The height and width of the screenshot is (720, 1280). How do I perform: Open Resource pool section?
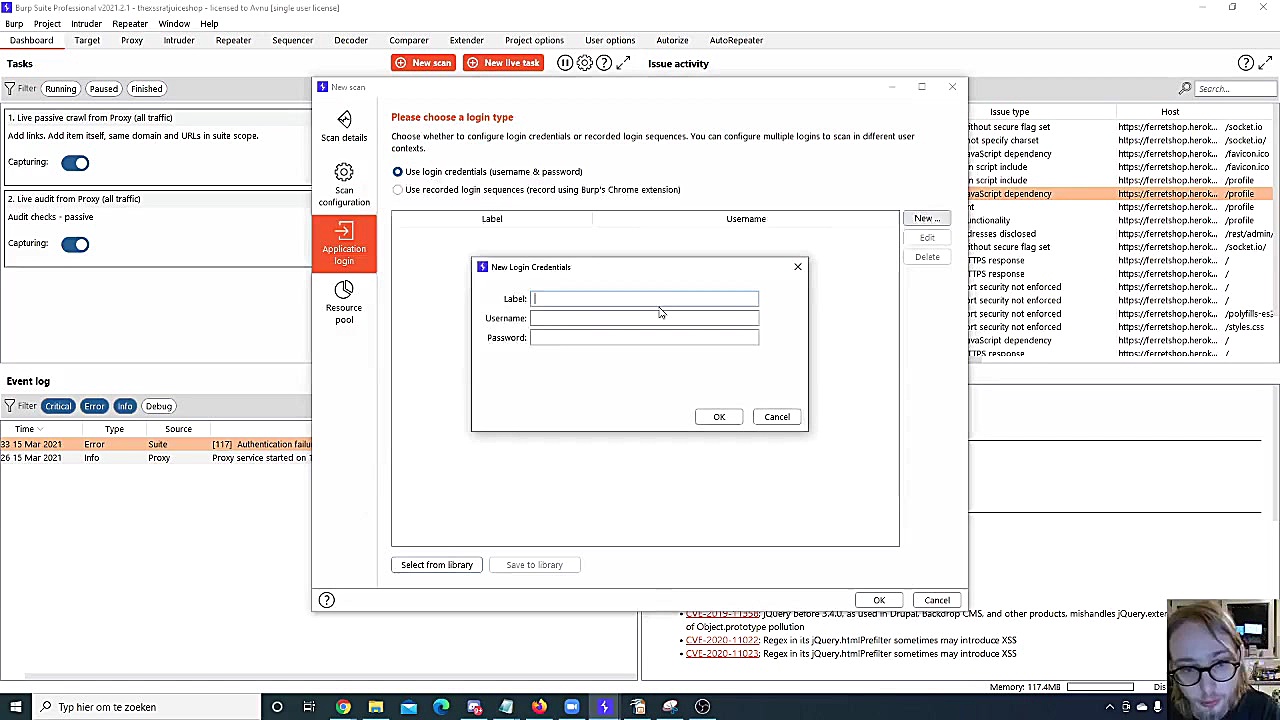pyautogui.click(x=344, y=302)
